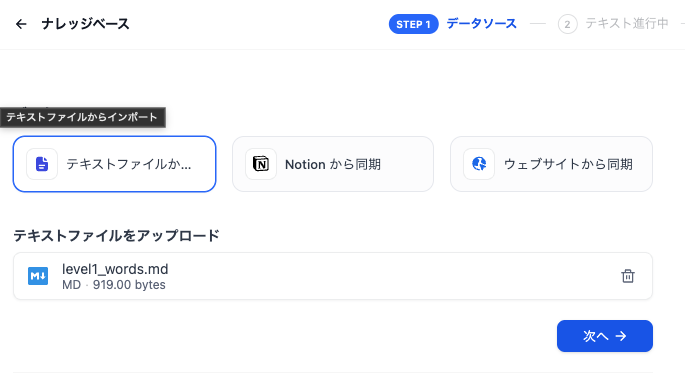Click the Markdown file type icon
685x375 pixels.
pos(38,276)
